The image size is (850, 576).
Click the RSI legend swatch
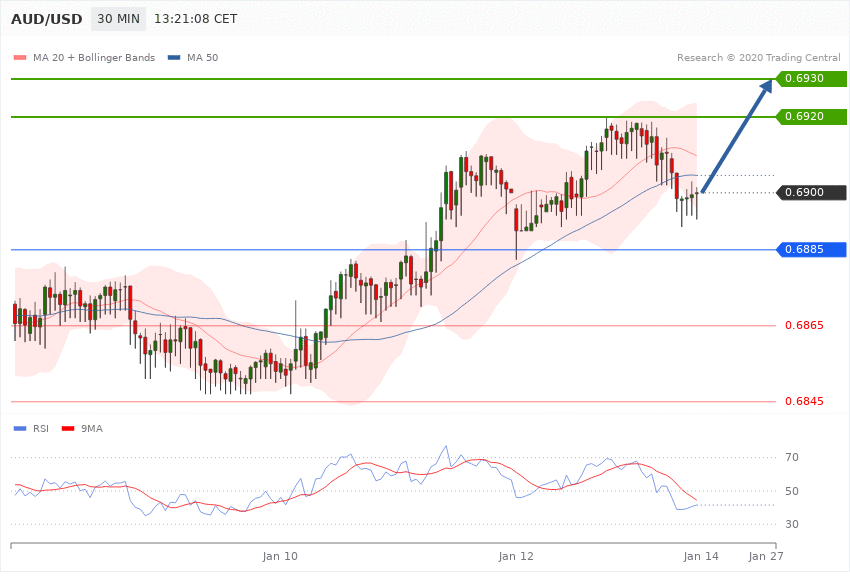point(20,429)
